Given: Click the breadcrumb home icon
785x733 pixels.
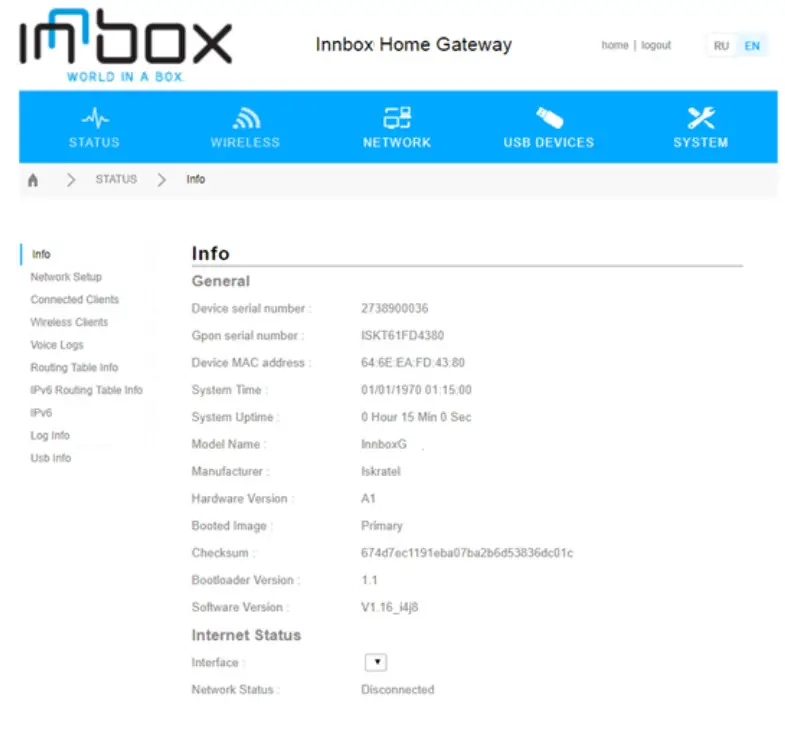Looking at the screenshot, I should (33, 180).
